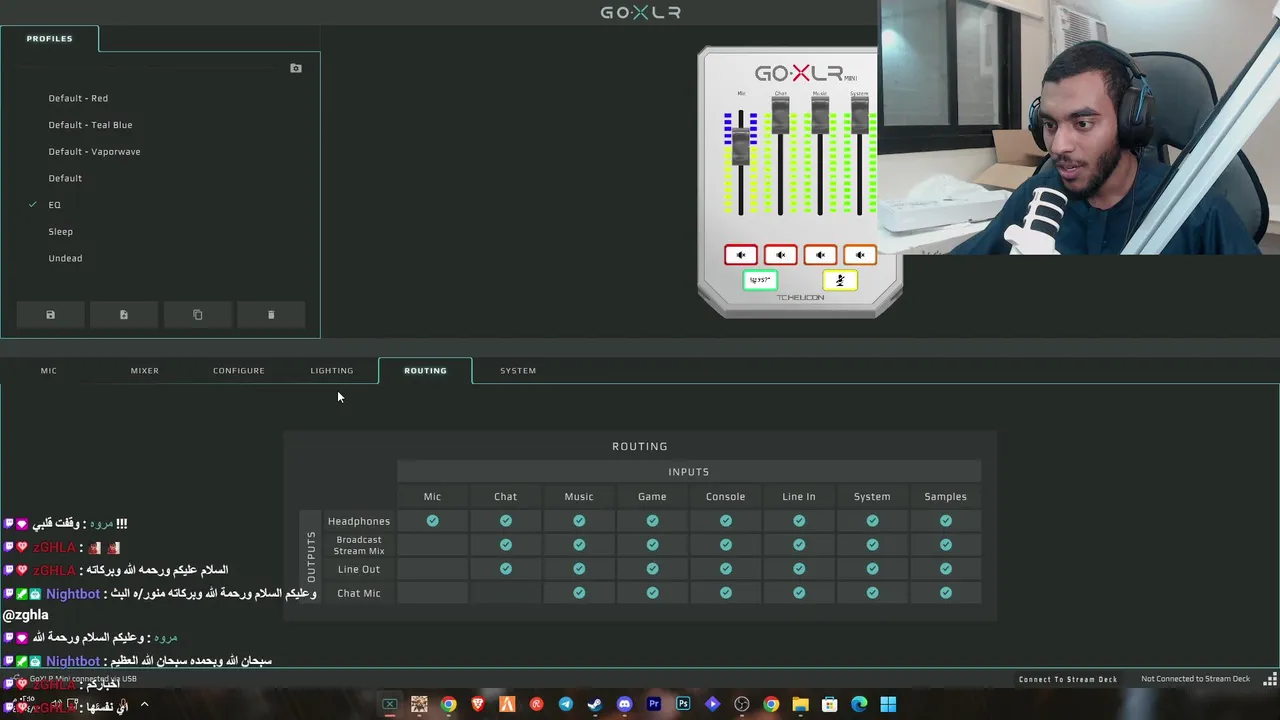This screenshot has height=720, width=1280.
Task: Open the profiles folder settings icon
Action: (x=295, y=68)
